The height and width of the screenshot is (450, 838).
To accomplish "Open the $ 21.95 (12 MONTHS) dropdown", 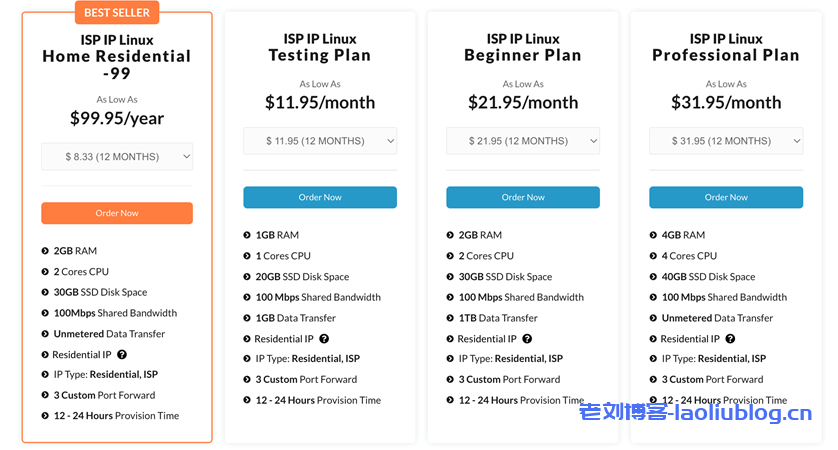I will (523, 141).
